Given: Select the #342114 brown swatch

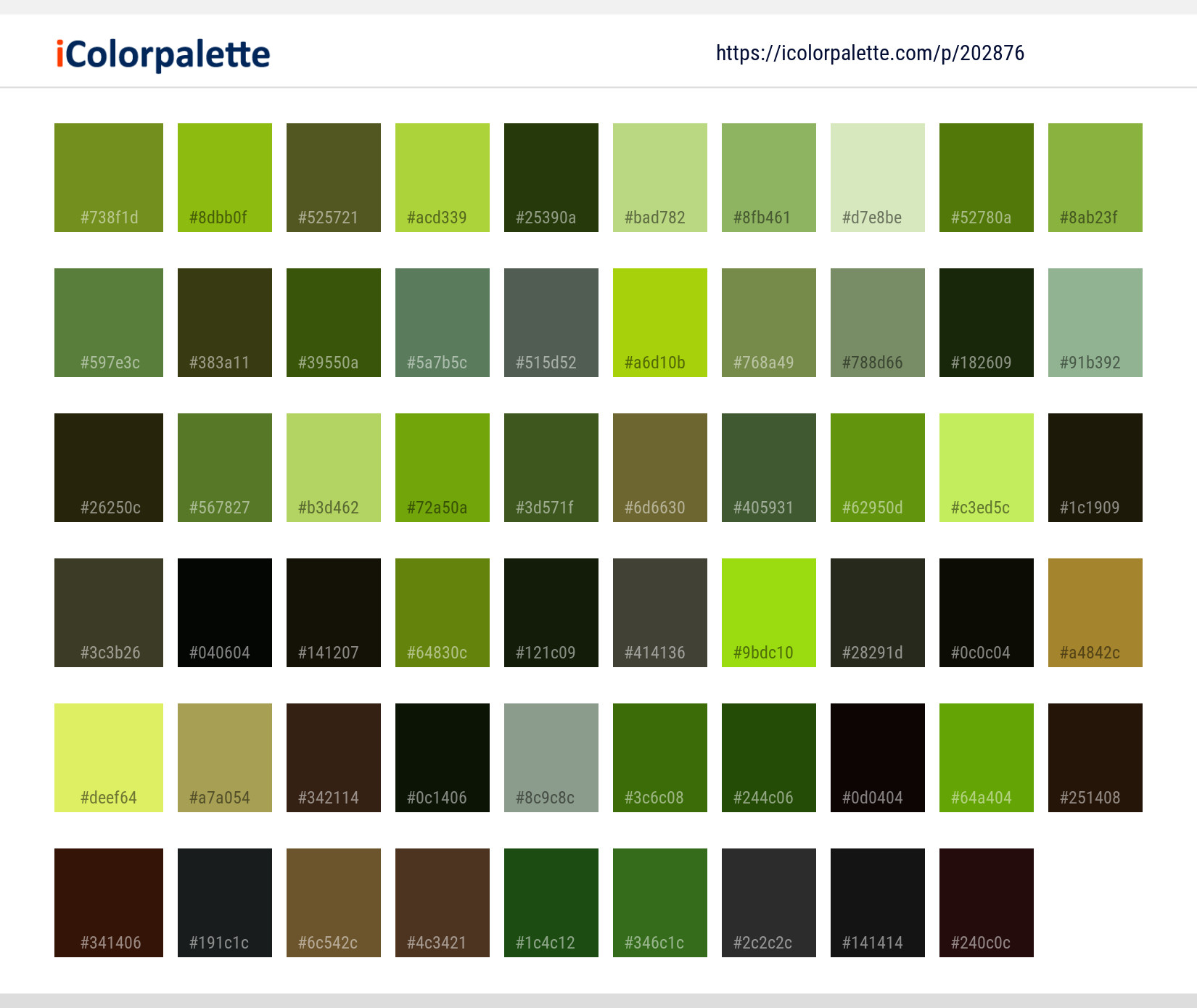Looking at the screenshot, I should pyautogui.click(x=334, y=758).
